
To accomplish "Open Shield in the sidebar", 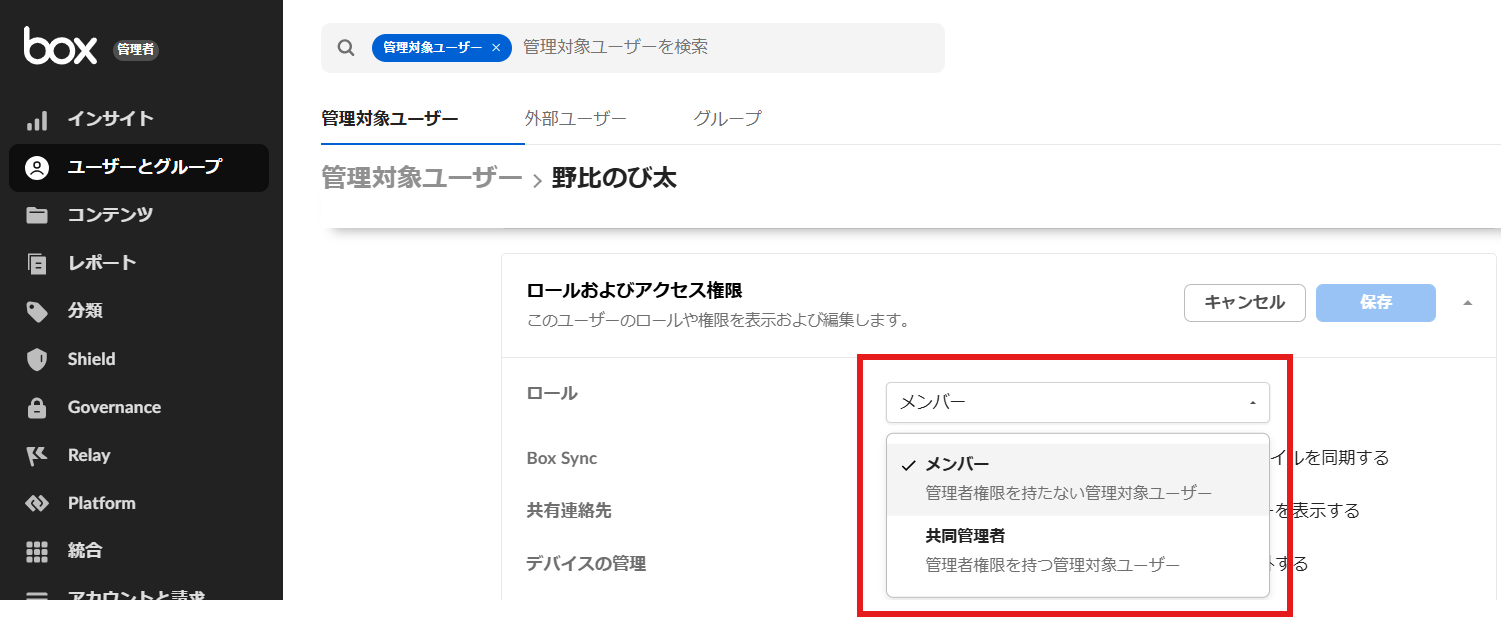I will [x=139, y=359].
